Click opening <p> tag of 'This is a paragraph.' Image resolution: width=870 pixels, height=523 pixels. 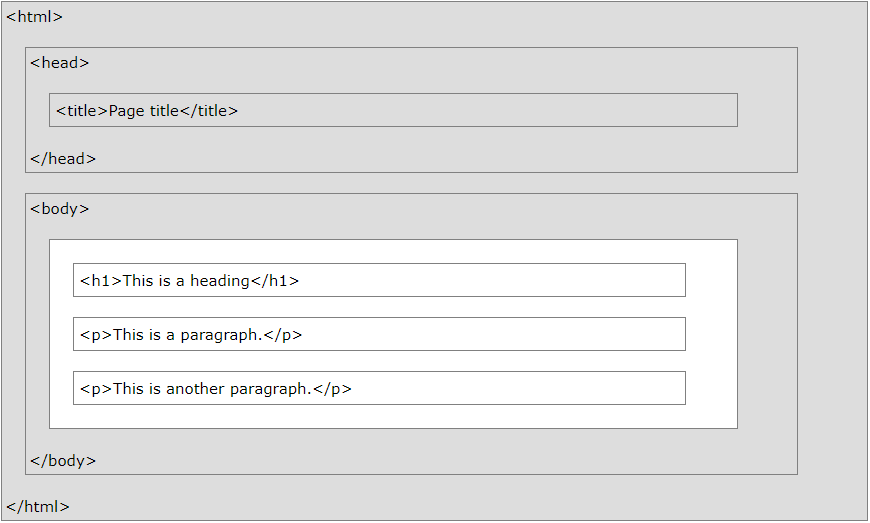pos(96,335)
